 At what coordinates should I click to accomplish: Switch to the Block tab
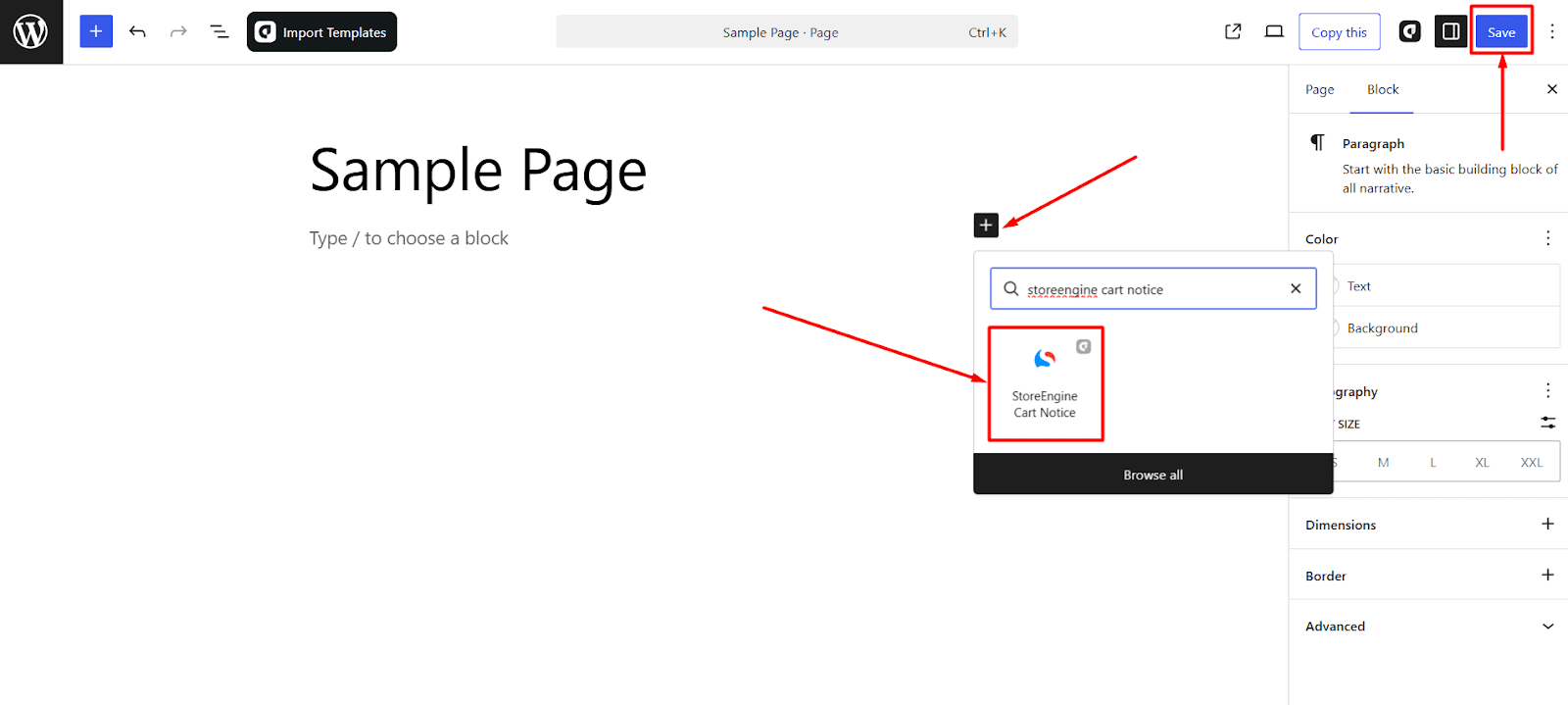click(1382, 89)
